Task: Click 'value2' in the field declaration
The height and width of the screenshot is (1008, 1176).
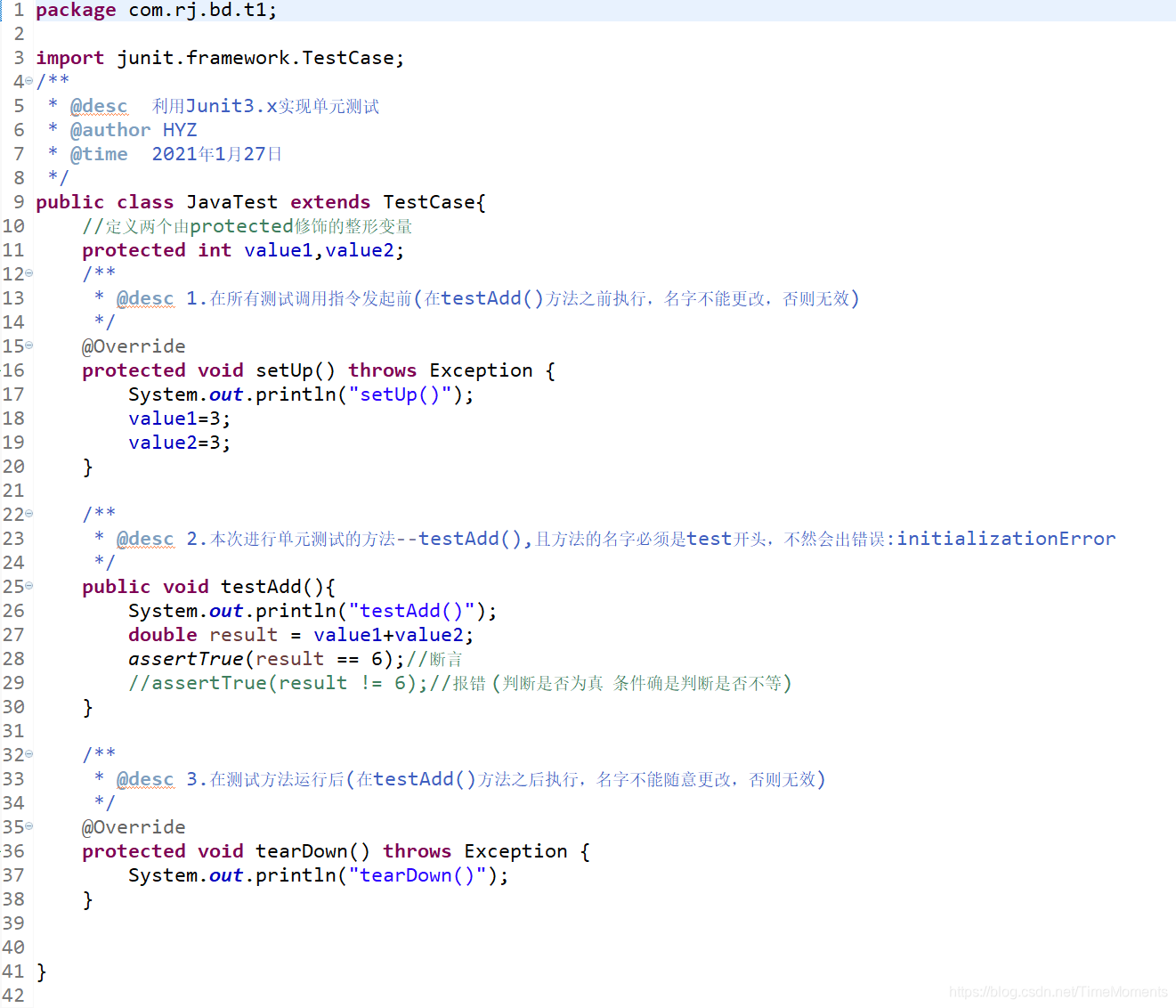Action: (x=360, y=250)
